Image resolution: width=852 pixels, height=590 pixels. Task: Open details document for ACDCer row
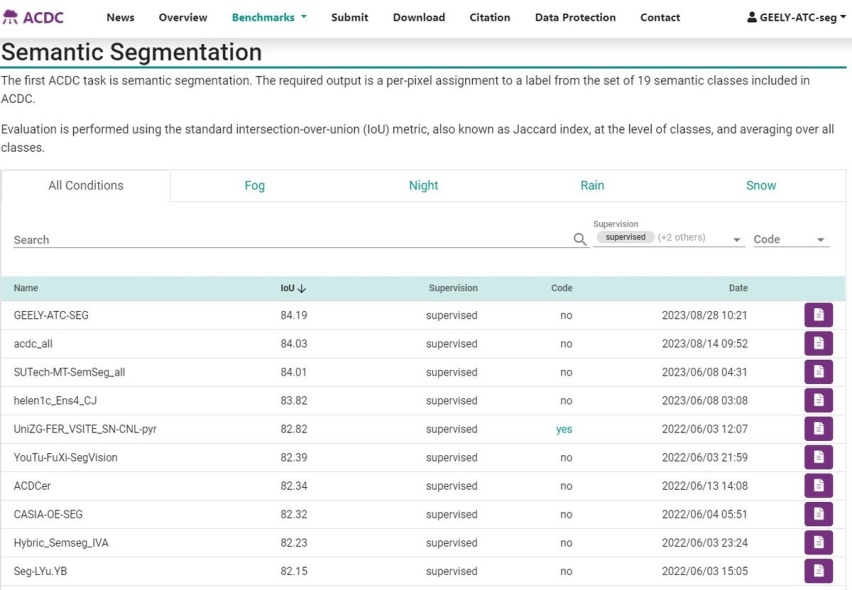pos(818,486)
